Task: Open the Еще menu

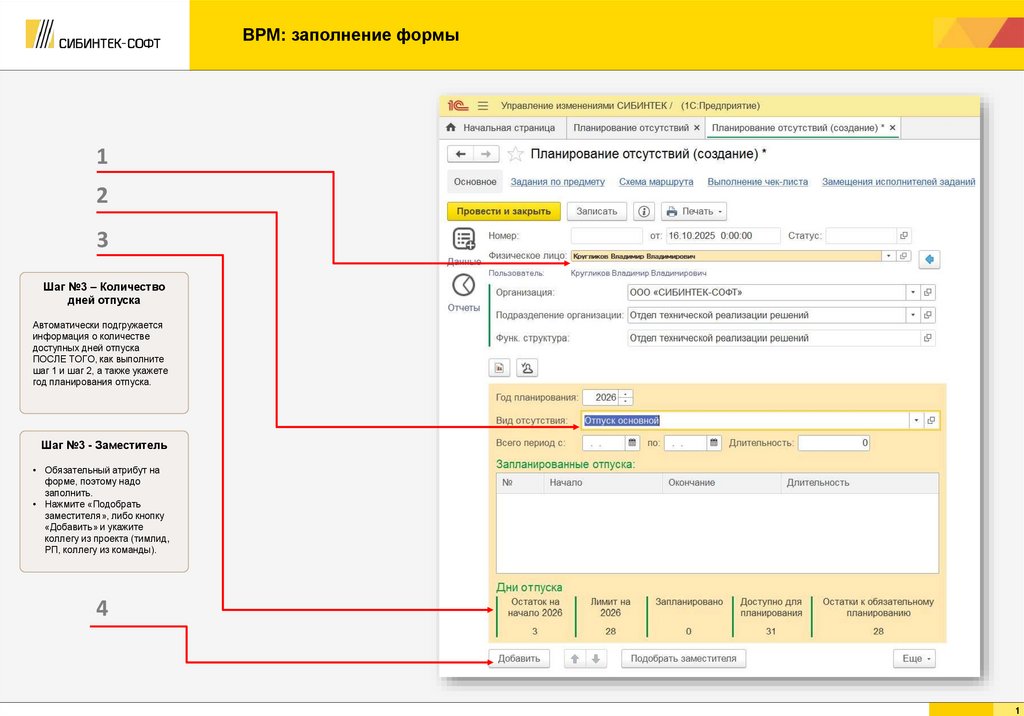Action: tap(914, 658)
